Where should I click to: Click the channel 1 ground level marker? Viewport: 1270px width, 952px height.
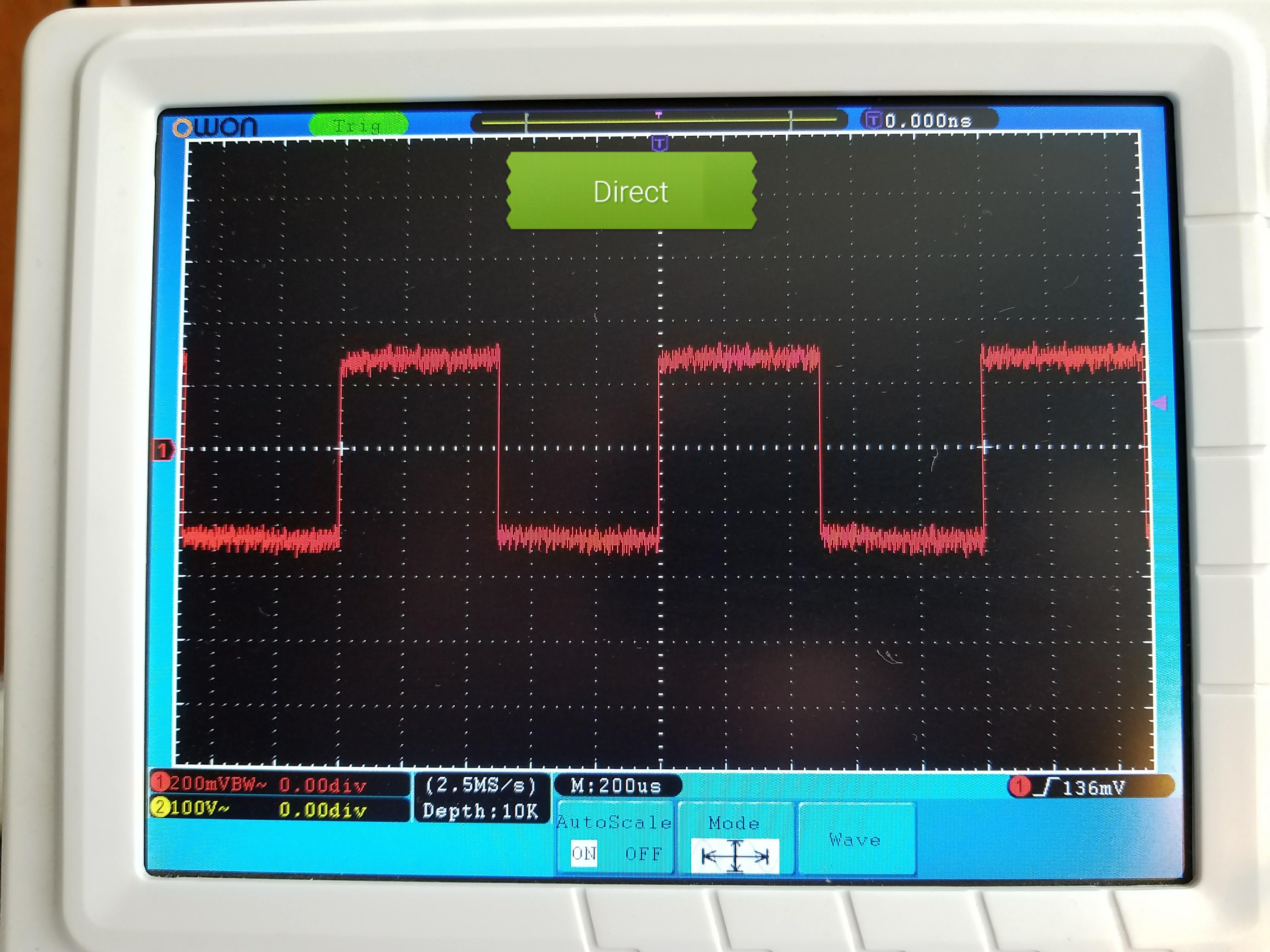[x=163, y=450]
